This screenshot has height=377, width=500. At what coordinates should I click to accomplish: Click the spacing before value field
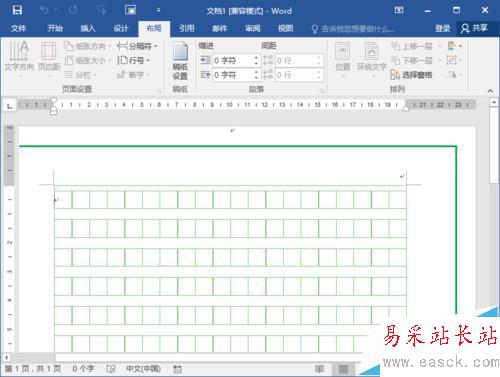pyautogui.click(x=295, y=60)
